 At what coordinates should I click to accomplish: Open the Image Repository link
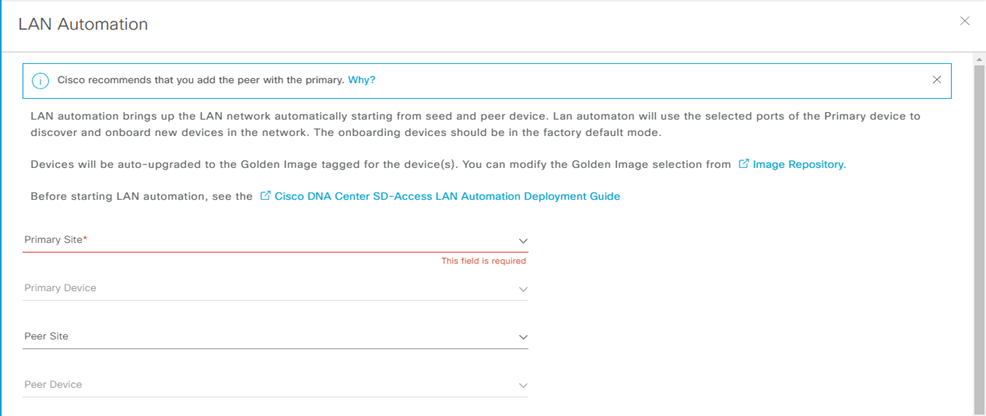[x=799, y=164]
